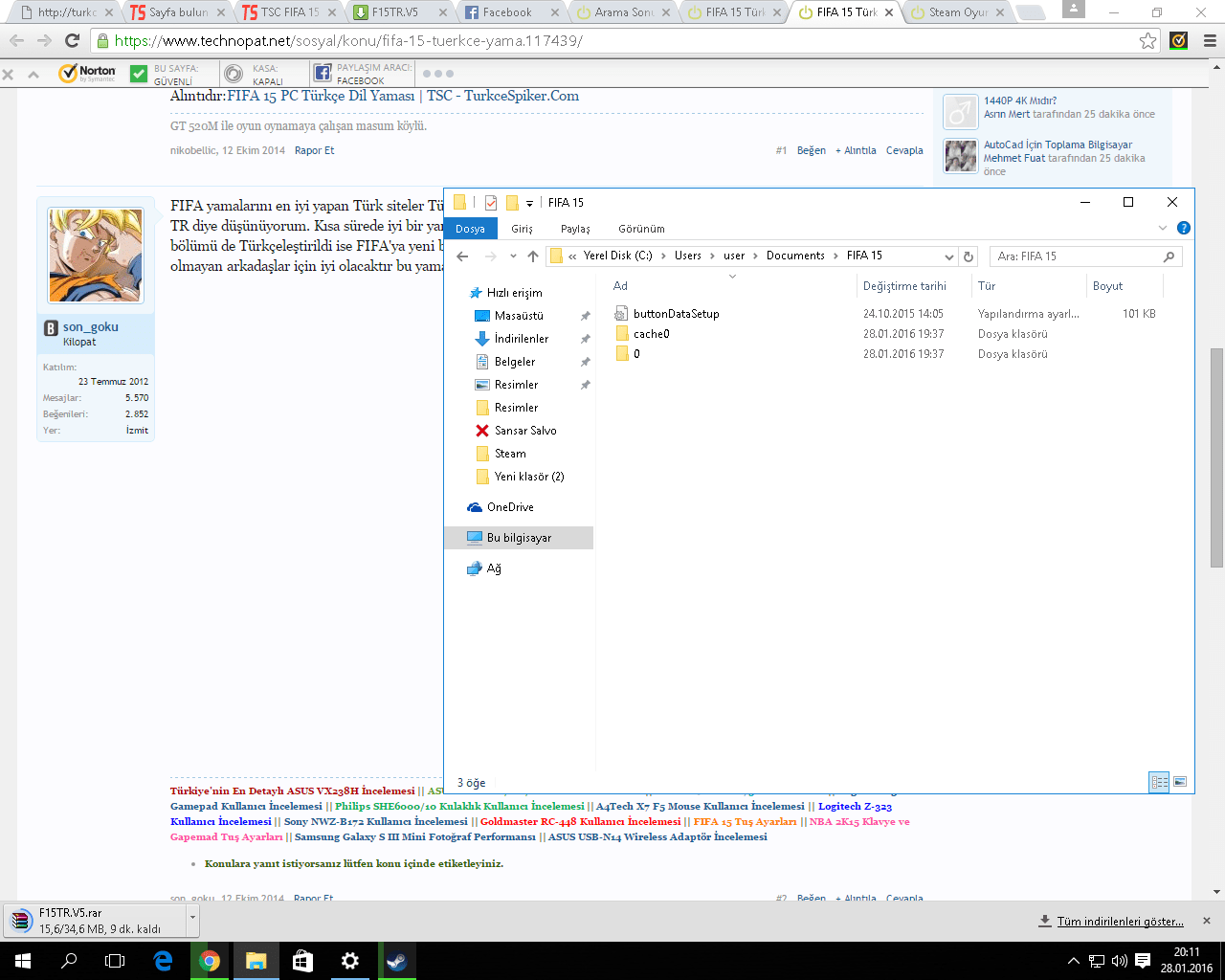The width and height of the screenshot is (1225, 980).
Task: Click son_goku's avatar image
Action: coord(95,256)
